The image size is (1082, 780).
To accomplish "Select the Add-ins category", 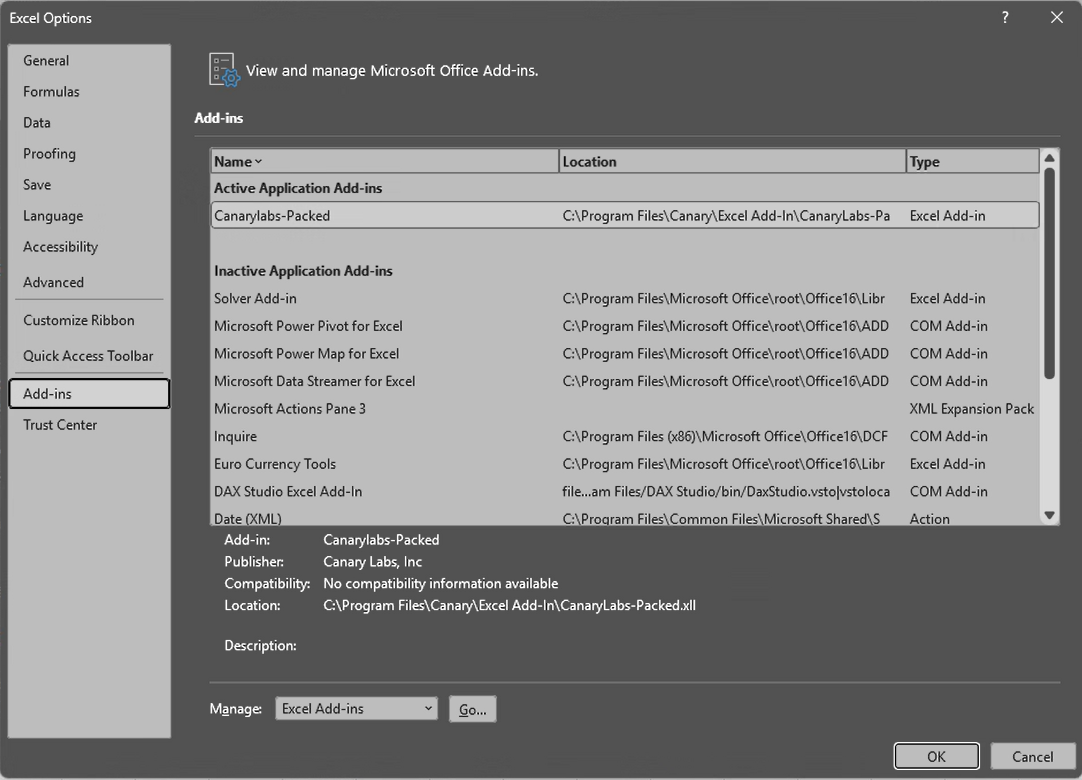I will click(x=89, y=393).
